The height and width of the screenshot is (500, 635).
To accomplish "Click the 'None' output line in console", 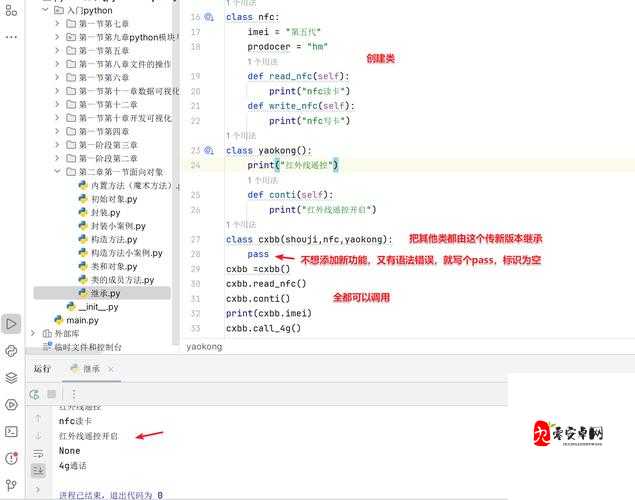I will [69, 451].
